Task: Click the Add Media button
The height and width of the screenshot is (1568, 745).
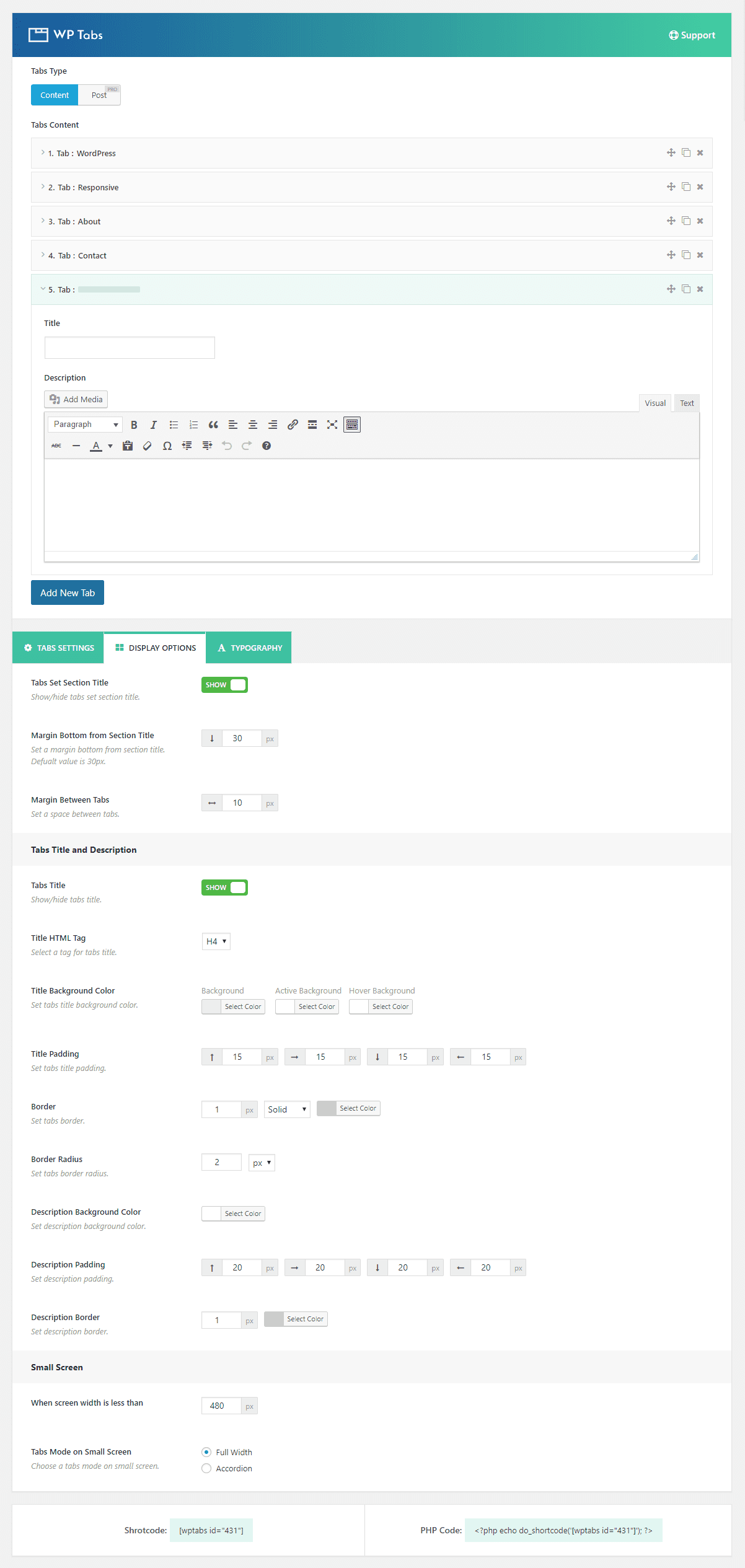Action: (x=76, y=399)
